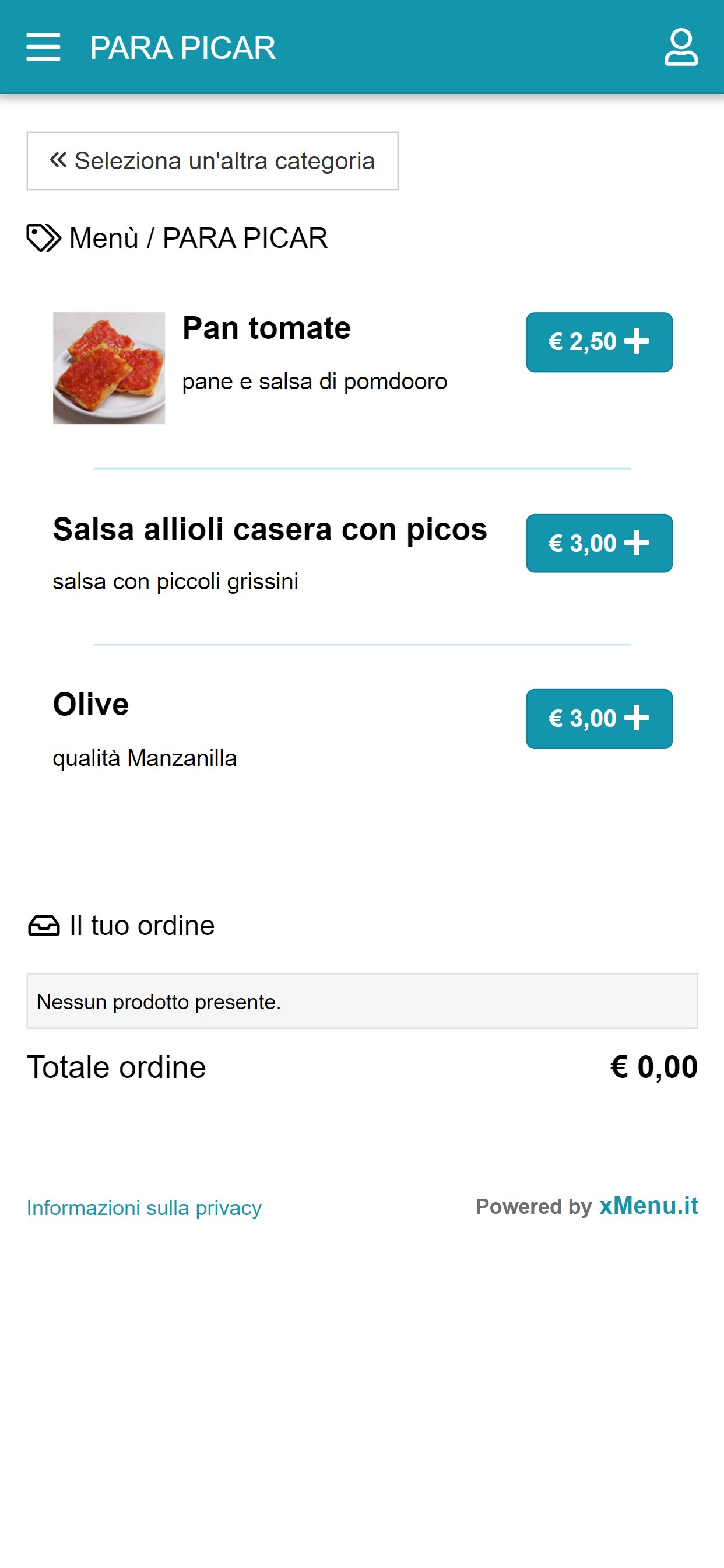Click the Totale ordine € 0,00 amount

(654, 1067)
